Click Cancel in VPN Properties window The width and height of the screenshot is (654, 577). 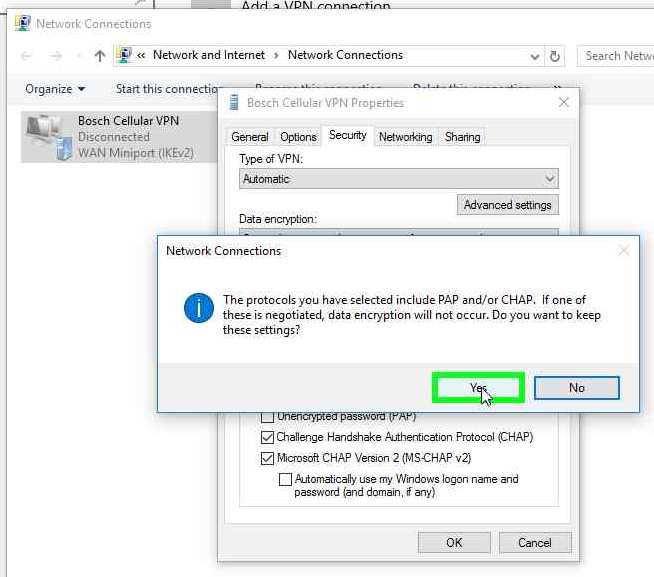pos(535,543)
